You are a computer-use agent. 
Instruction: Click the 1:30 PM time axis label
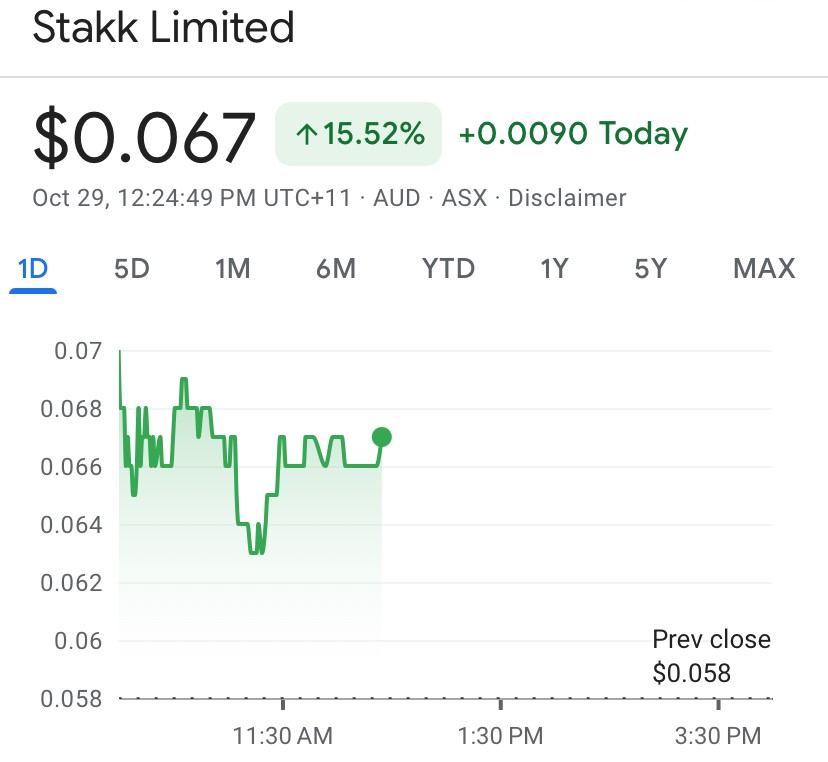(x=500, y=736)
